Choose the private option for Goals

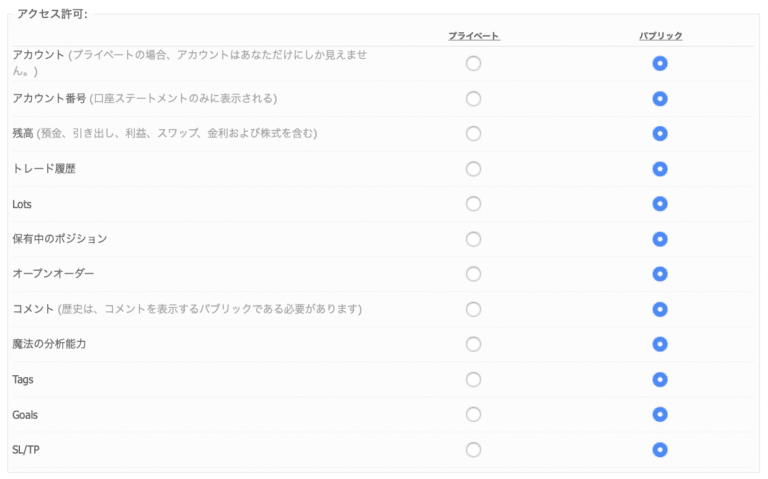(x=473, y=415)
